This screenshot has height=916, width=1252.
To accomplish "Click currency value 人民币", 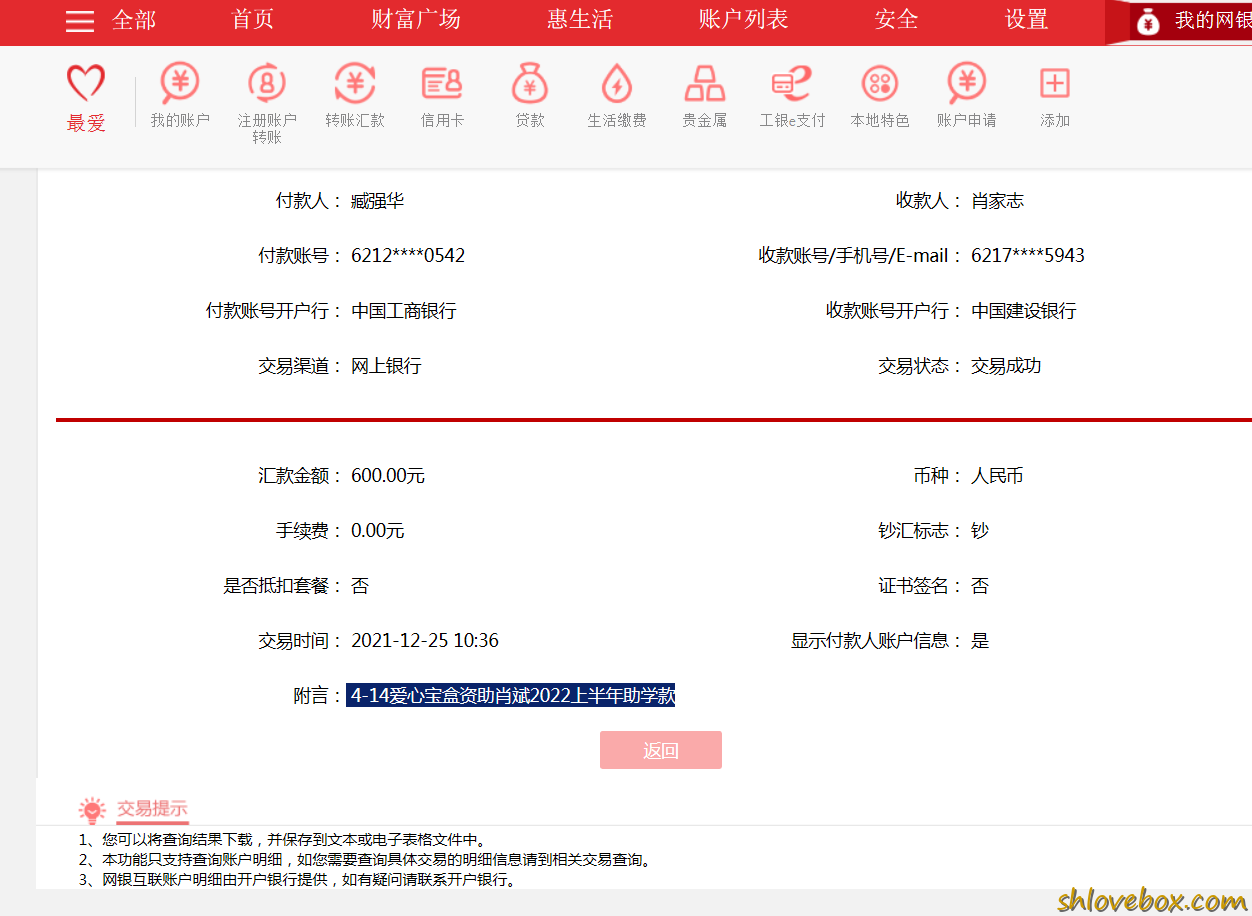I will click(x=997, y=476).
